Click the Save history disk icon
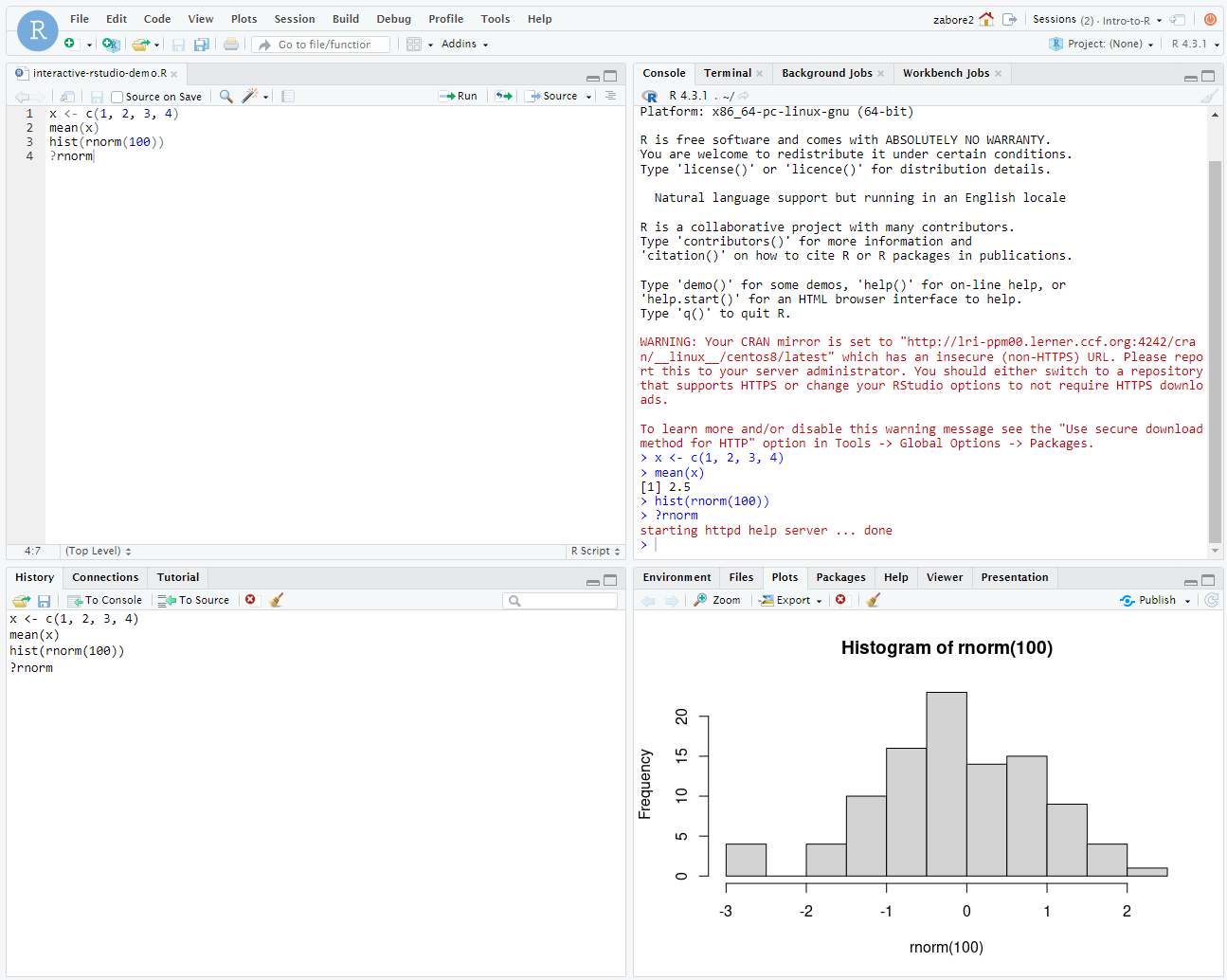Viewport: 1227px width, 980px height. (44, 600)
